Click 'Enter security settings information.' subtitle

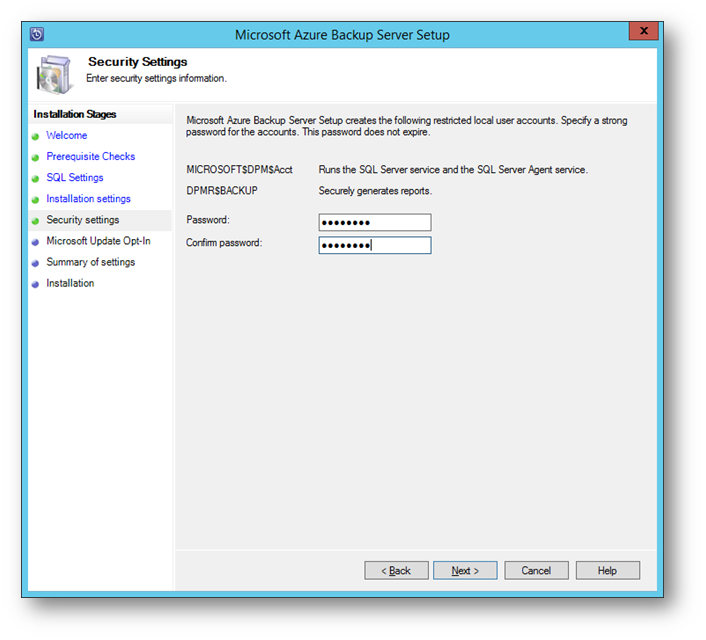pyautogui.click(x=157, y=78)
